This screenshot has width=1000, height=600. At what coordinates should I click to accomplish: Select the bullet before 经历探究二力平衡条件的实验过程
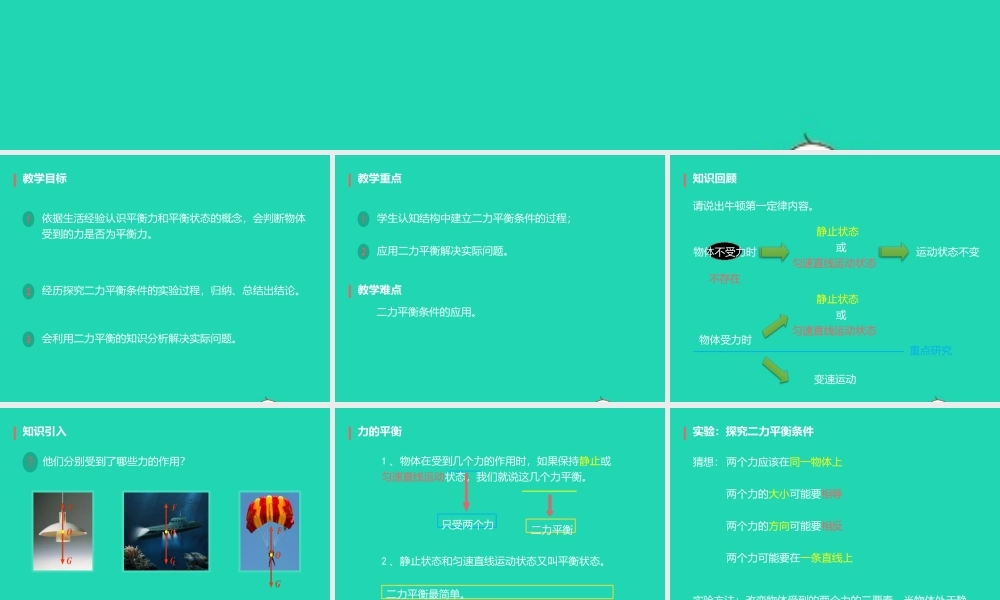pyautogui.click(x=29, y=291)
